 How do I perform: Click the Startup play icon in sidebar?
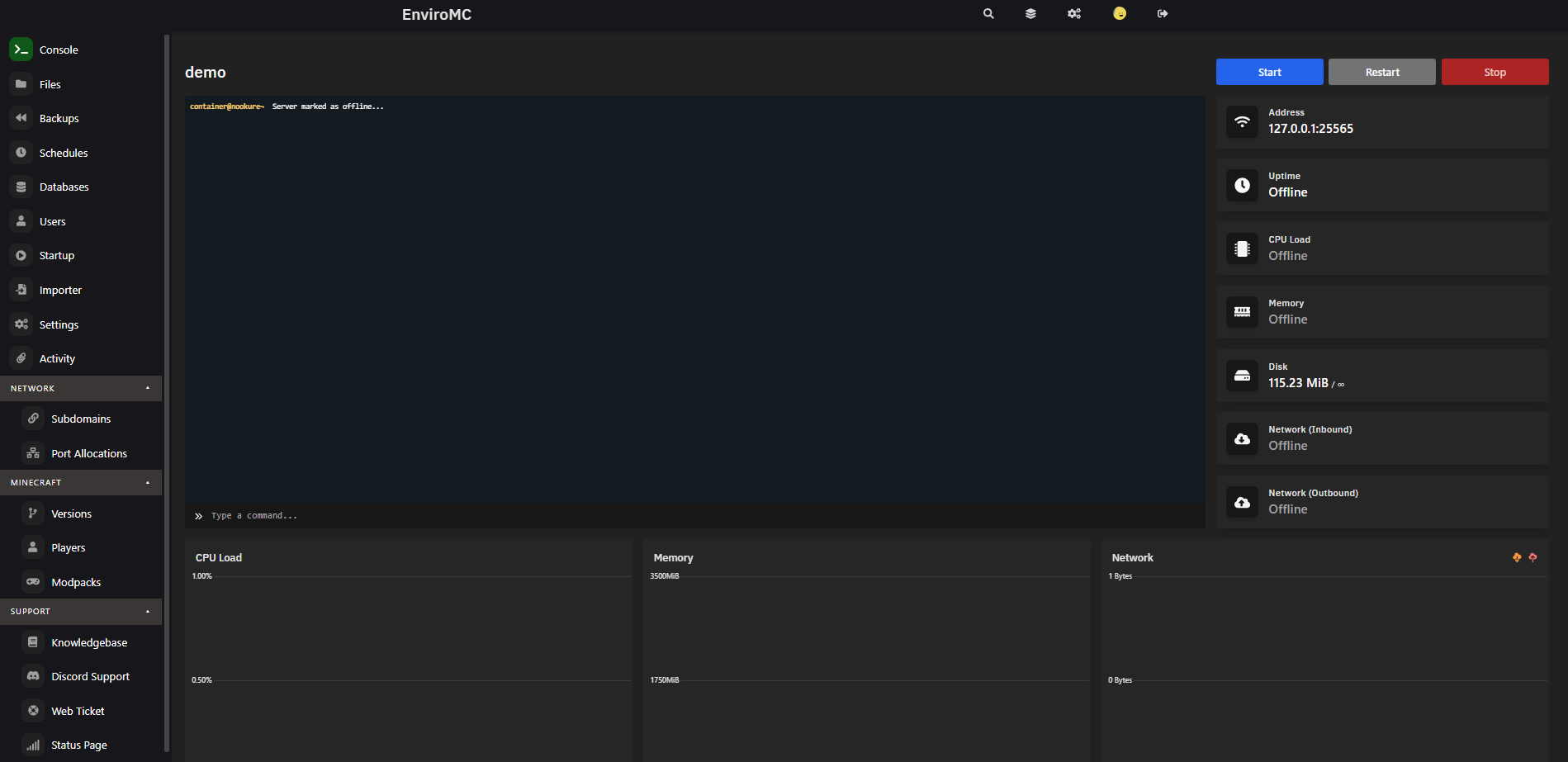[21, 255]
